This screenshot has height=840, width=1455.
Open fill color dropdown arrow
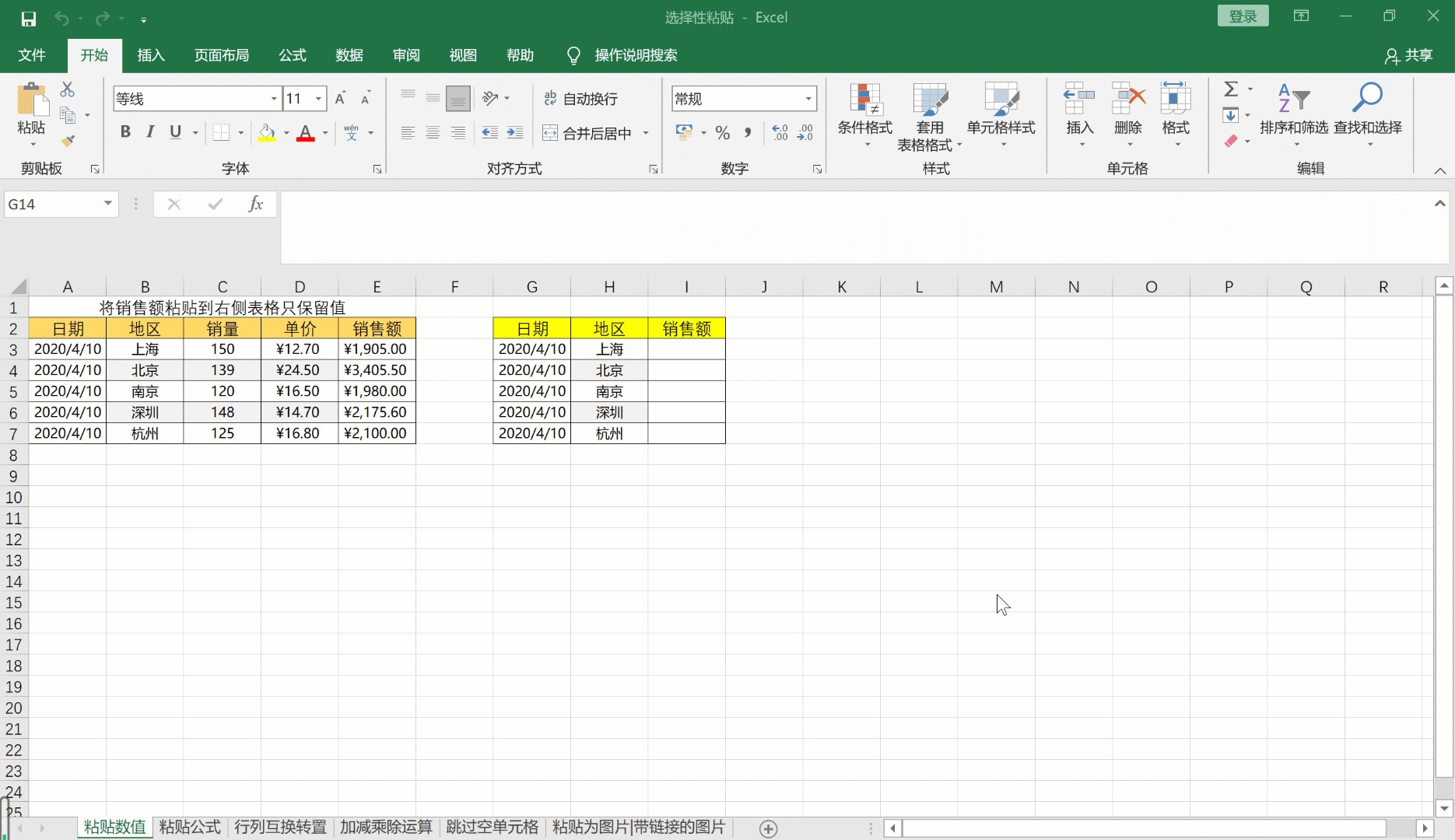point(286,133)
